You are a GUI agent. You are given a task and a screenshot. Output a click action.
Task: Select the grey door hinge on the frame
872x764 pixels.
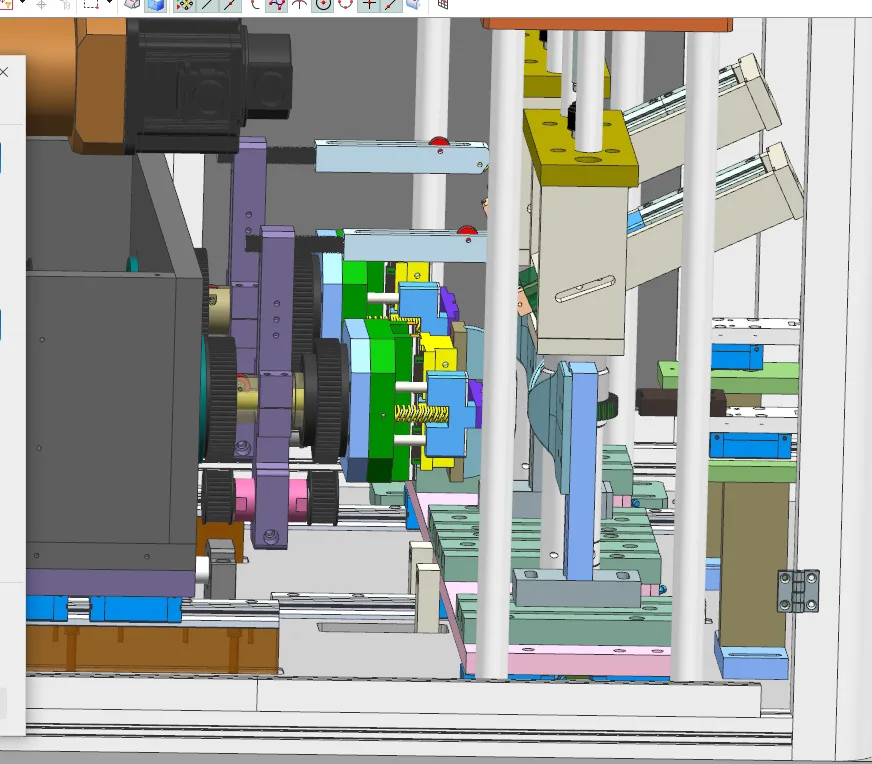click(x=798, y=591)
